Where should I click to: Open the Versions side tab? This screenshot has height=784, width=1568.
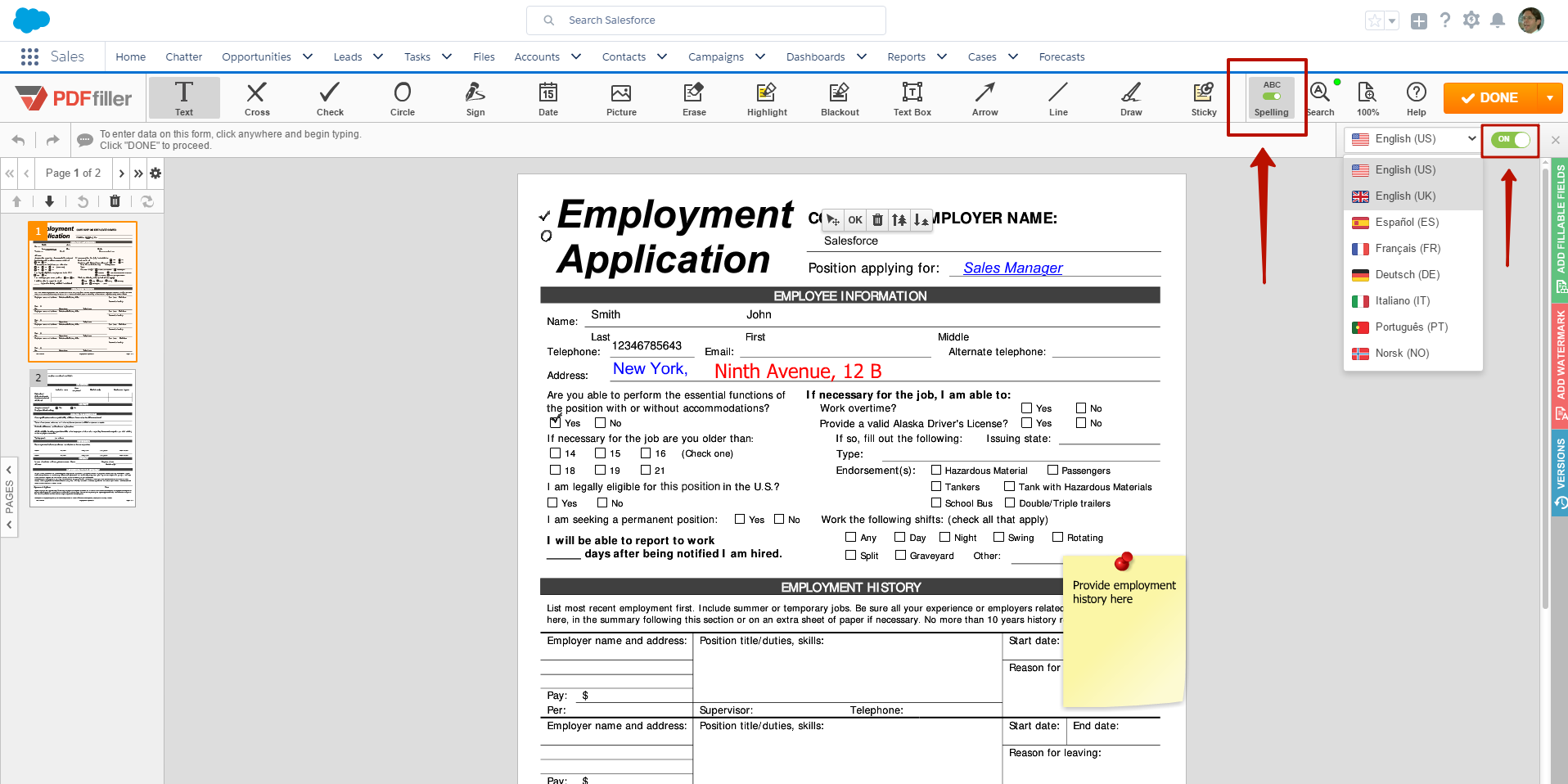[x=1560, y=473]
